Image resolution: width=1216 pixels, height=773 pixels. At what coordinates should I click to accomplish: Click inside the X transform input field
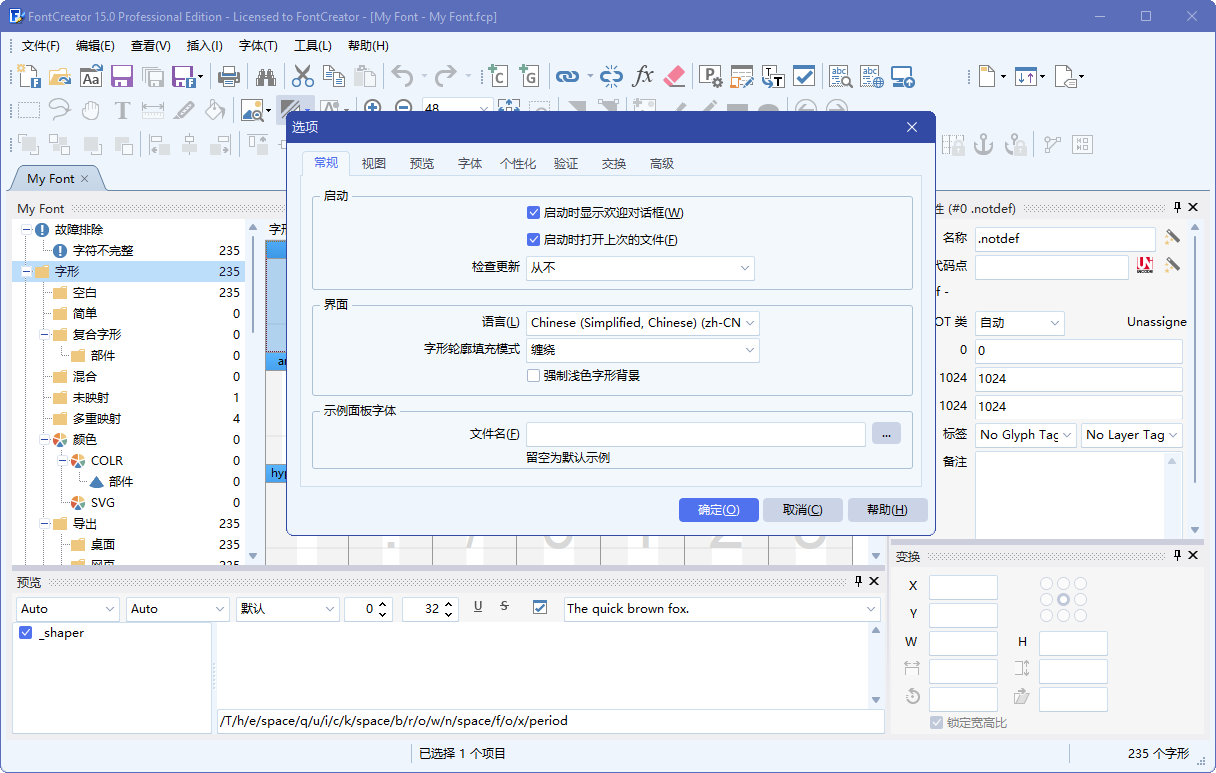[962, 586]
